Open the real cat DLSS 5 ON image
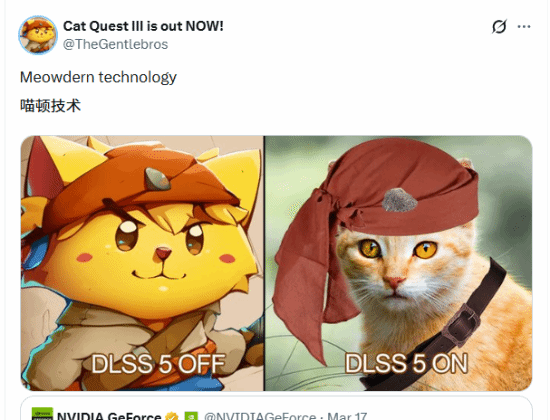 pyautogui.click(x=398, y=263)
